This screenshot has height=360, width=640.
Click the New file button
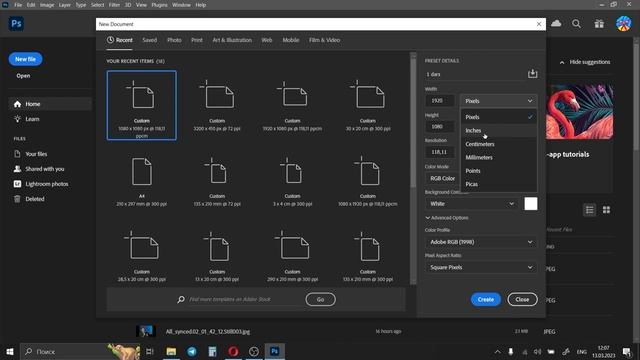click(25, 59)
